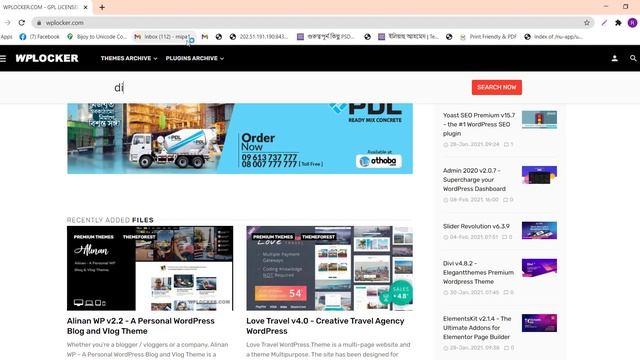
Task: Click Themeforest tag on Love Travel card
Action: pyautogui.click(x=318, y=237)
